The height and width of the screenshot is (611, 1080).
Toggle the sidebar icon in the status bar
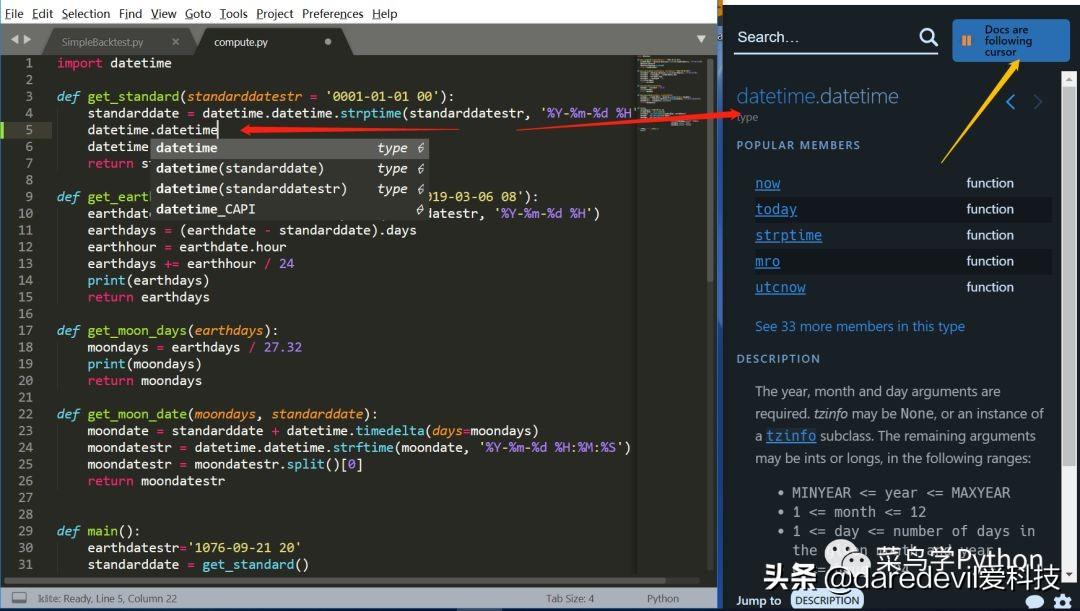pos(19,598)
